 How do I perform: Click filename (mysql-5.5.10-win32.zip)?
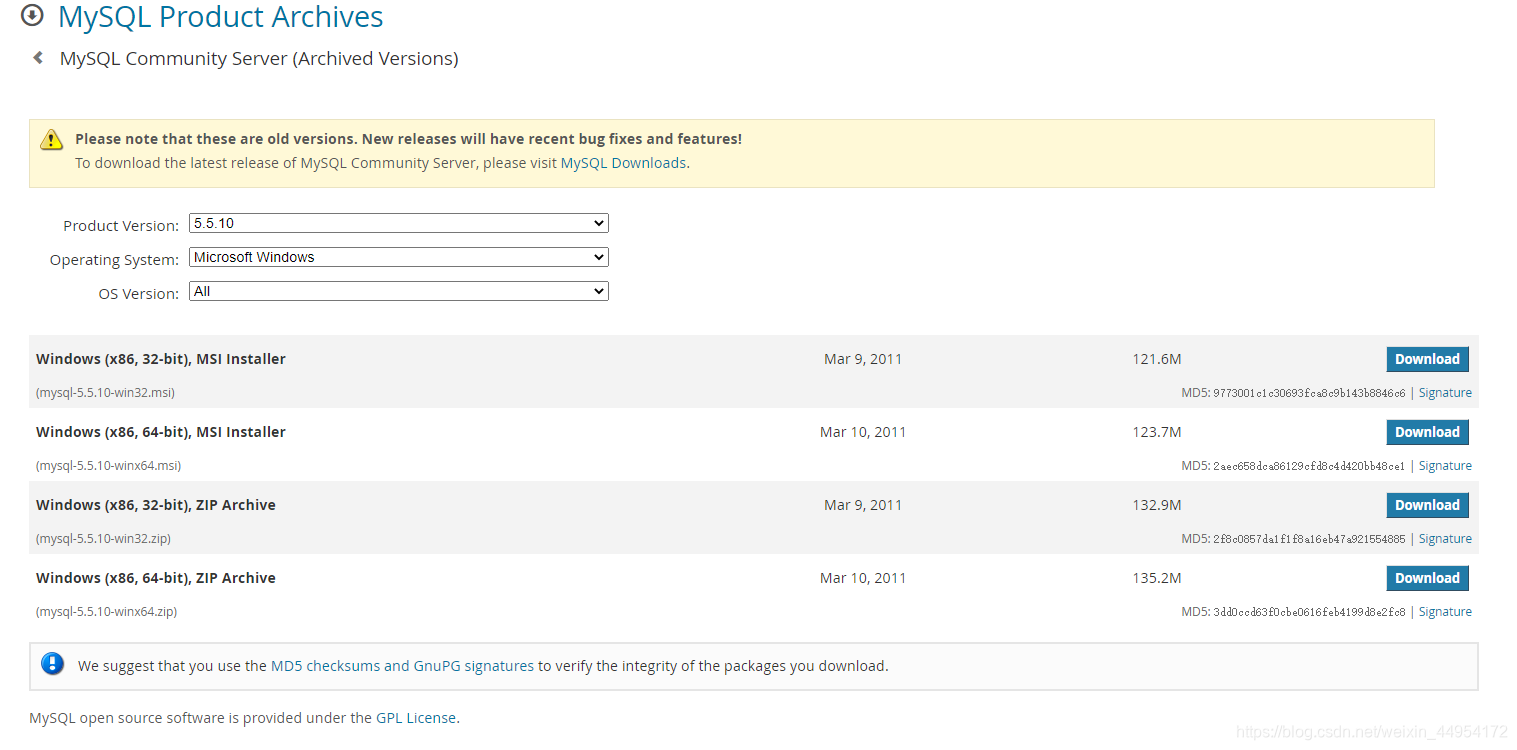coord(103,539)
